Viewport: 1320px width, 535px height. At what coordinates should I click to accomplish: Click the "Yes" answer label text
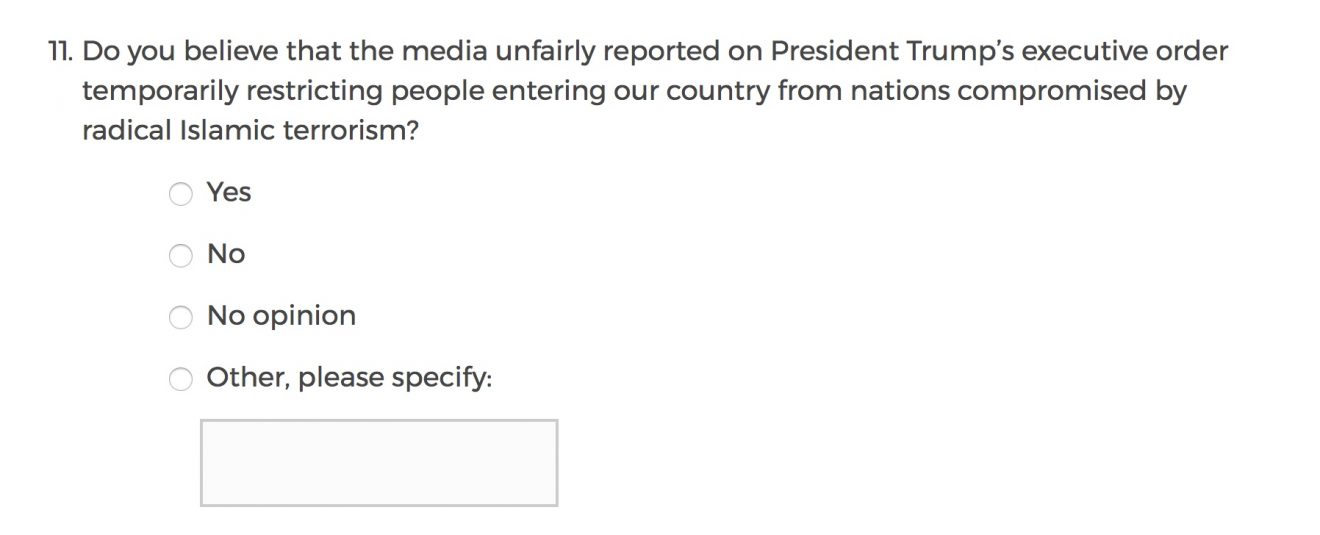229,192
